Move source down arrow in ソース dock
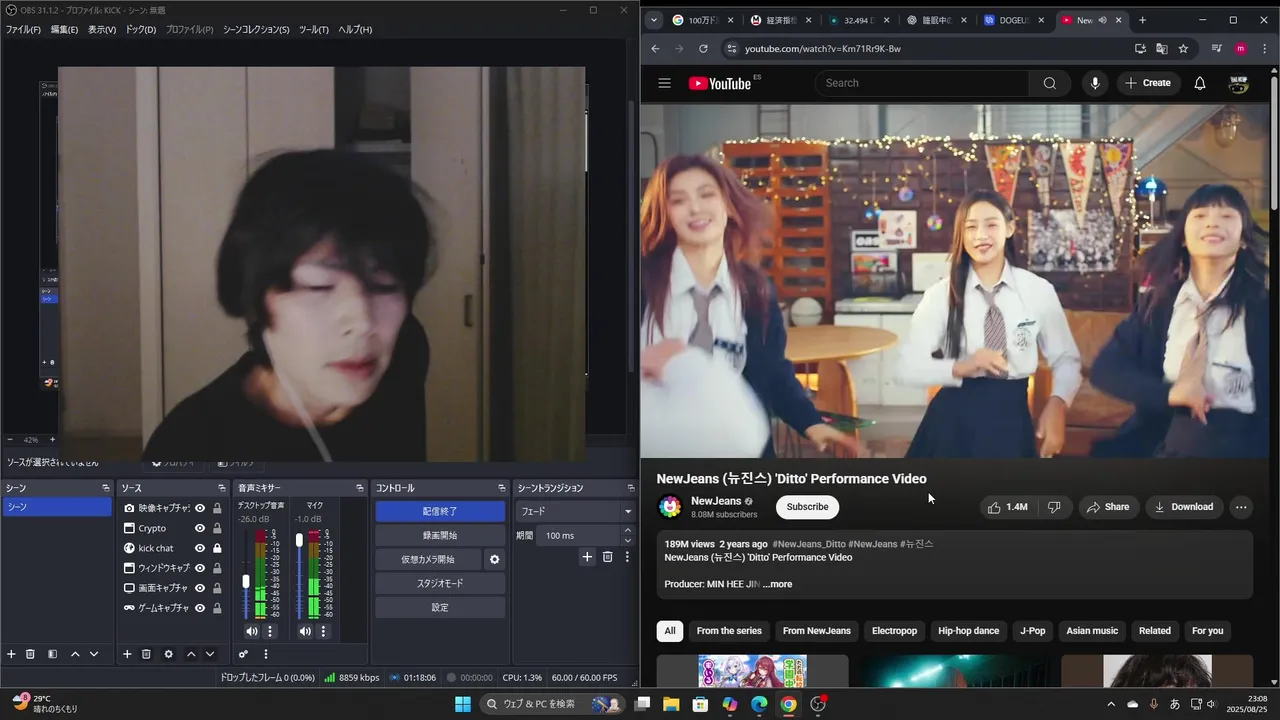Viewport: 1280px width, 720px height. [x=210, y=654]
